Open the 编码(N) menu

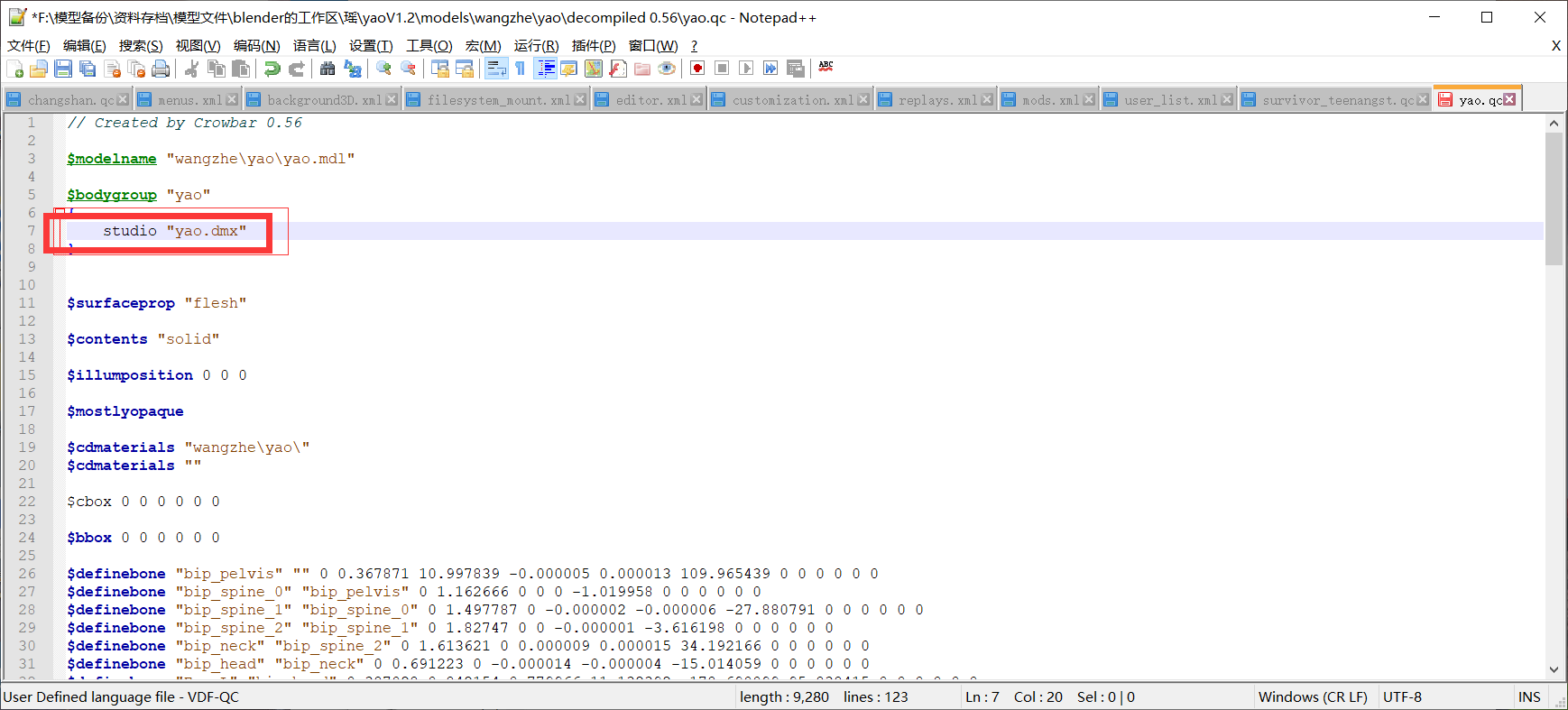pos(256,45)
